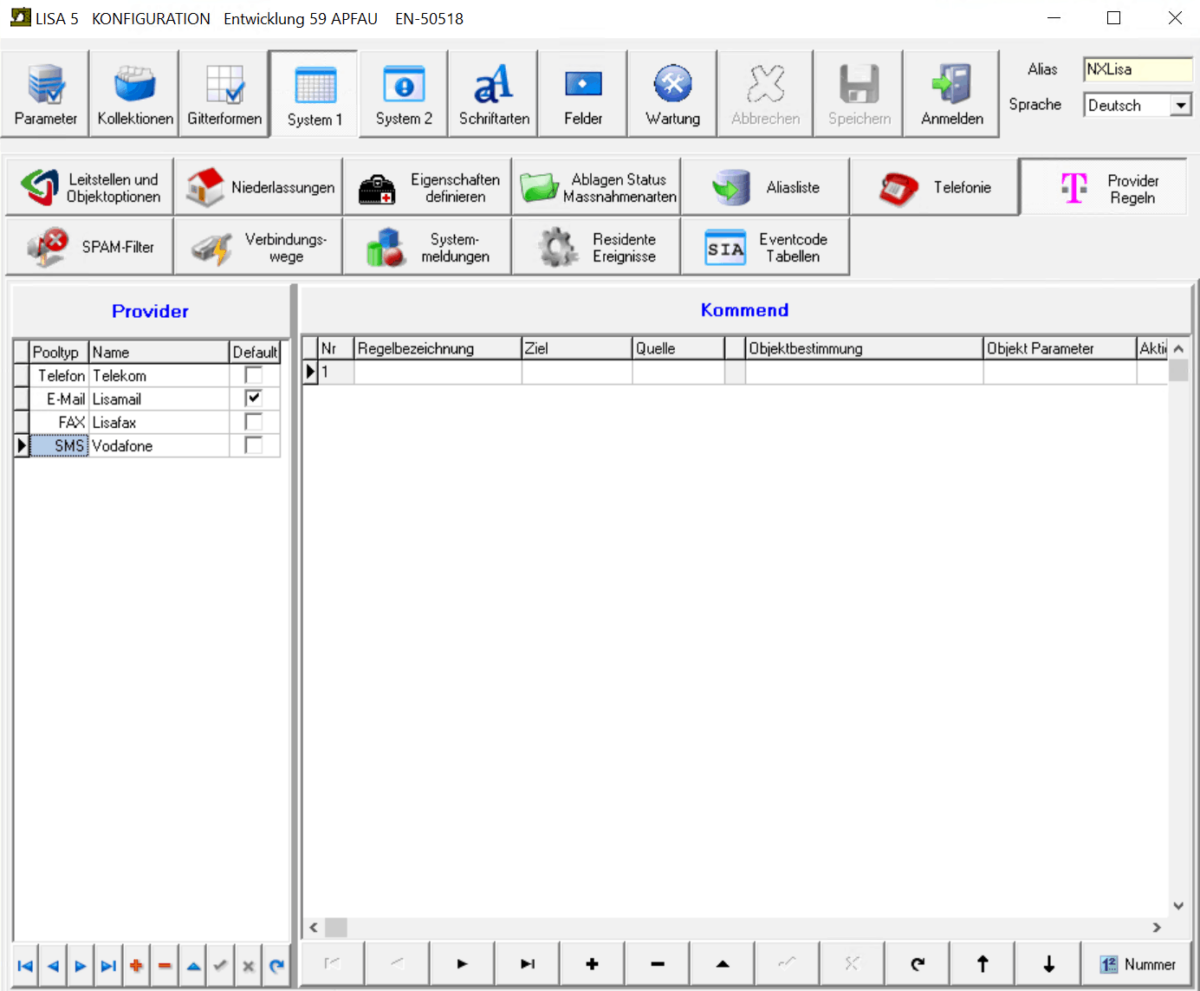Open the Niederlassungen house section
This screenshot has width=1200, height=991.
pos(258,187)
